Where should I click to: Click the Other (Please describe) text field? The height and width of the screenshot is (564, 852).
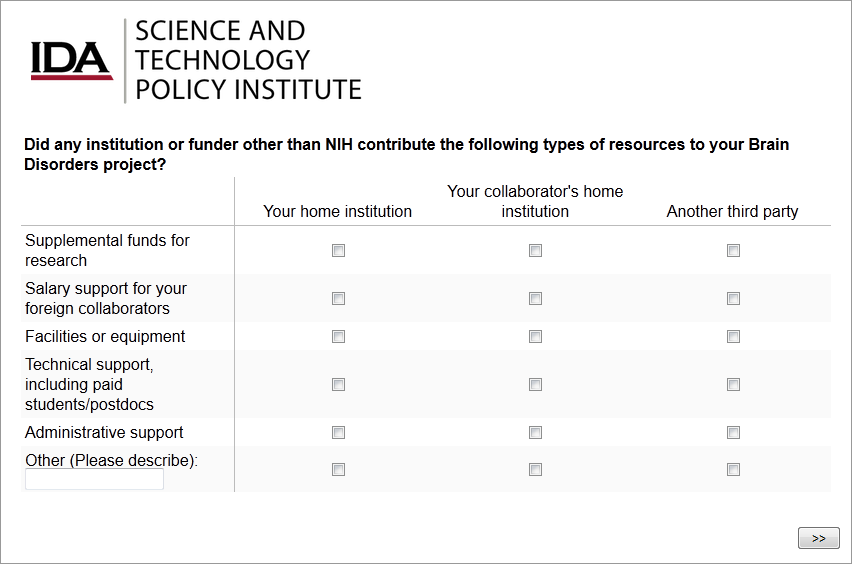coord(94,480)
